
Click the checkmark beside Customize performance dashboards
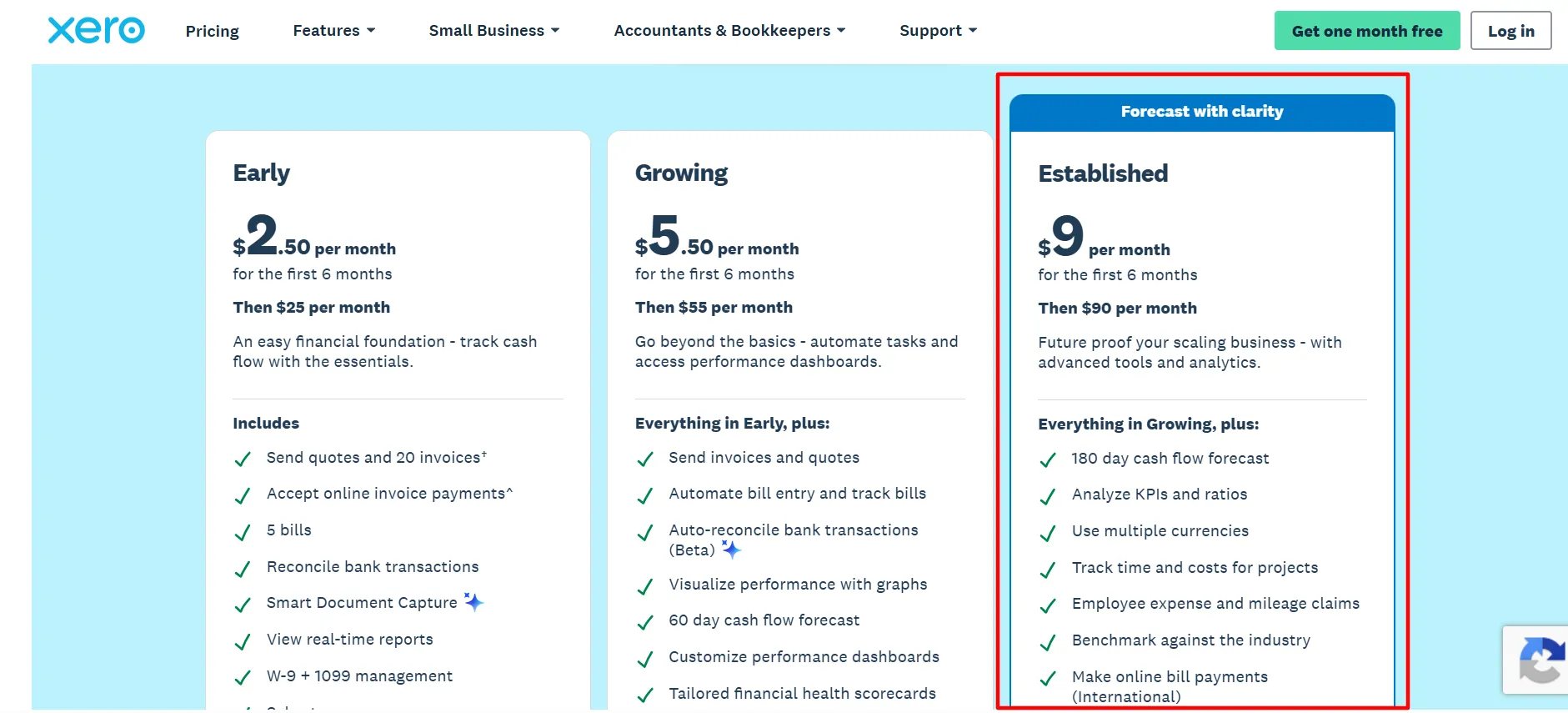pos(644,659)
